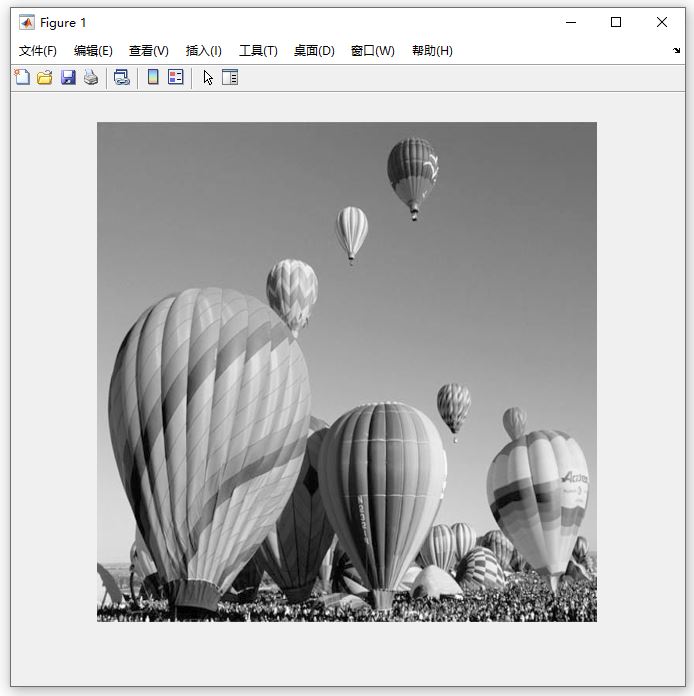
Task: Open the 帮助(H) menu
Action: [432, 51]
